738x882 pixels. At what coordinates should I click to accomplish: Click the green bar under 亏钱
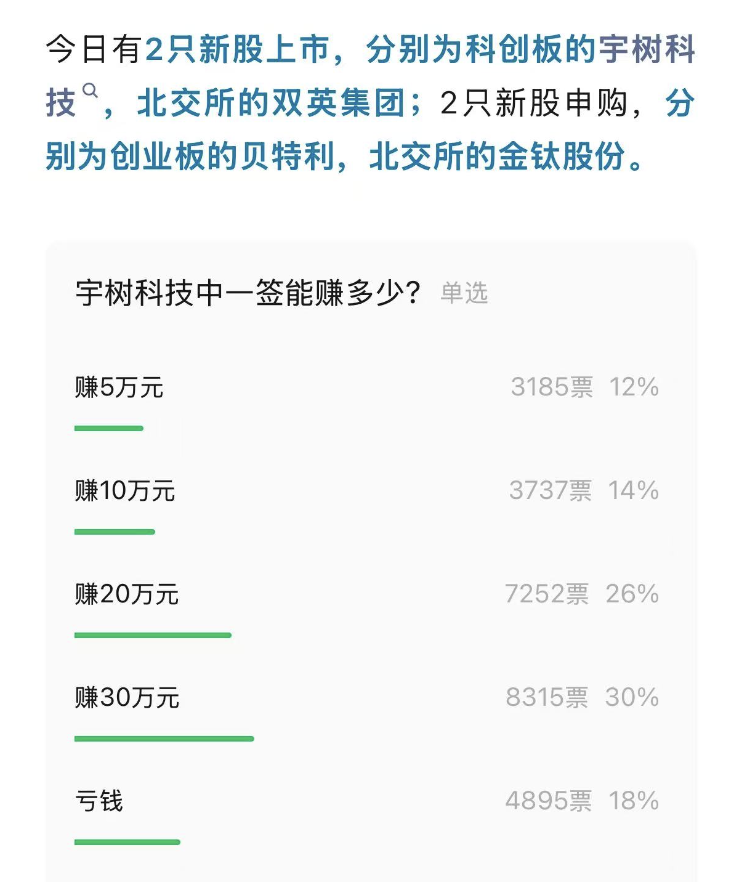(x=127, y=842)
